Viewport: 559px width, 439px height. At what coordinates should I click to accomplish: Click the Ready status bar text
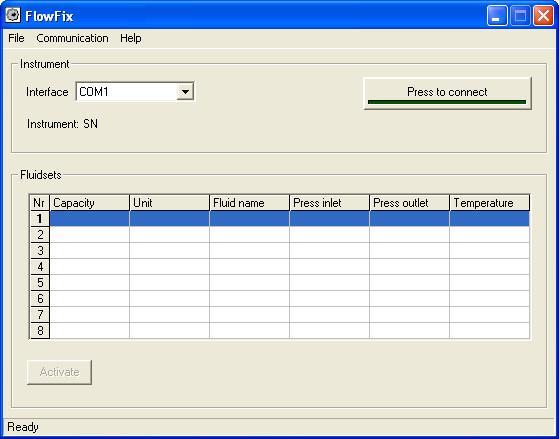[23, 427]
